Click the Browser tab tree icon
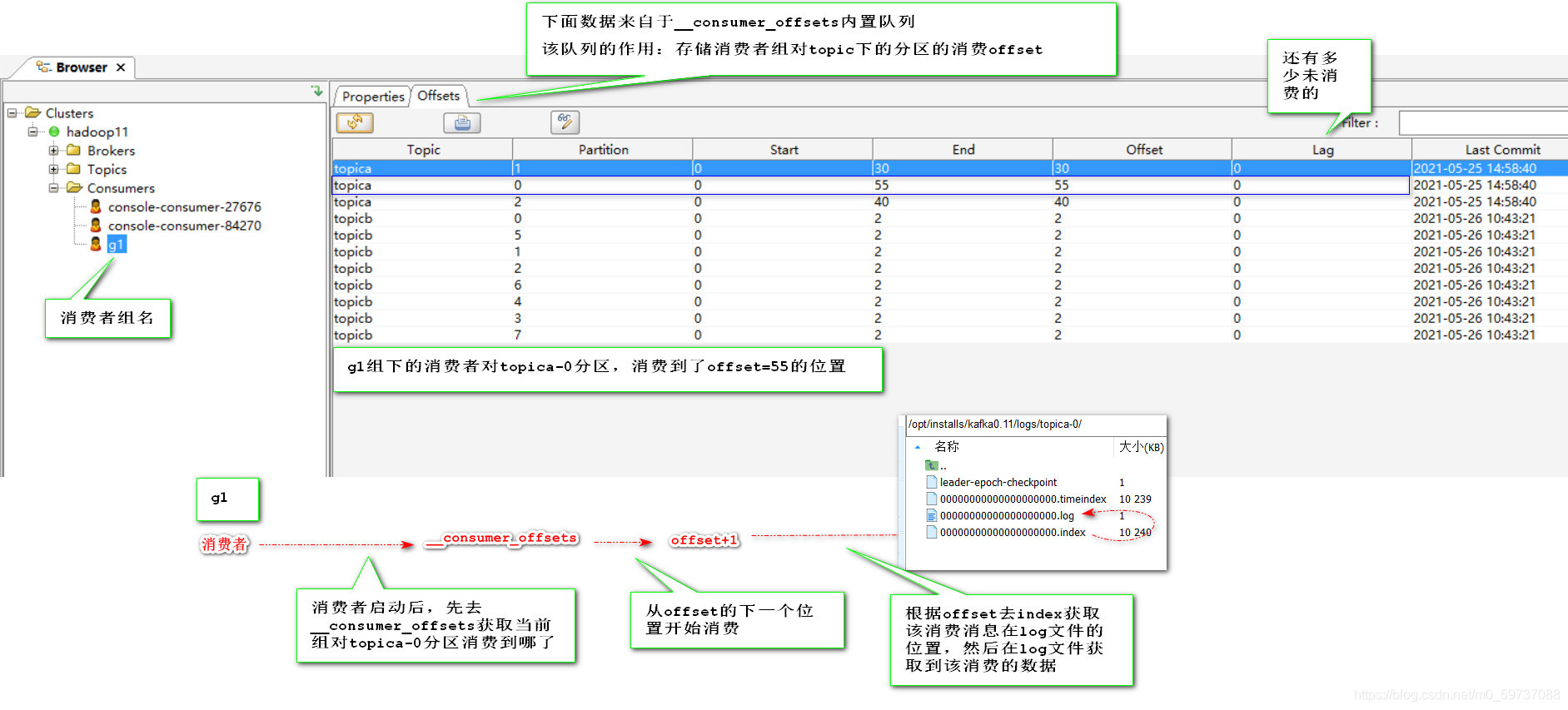The height and width of the screenshot is (710, 1568). (44, 67)
